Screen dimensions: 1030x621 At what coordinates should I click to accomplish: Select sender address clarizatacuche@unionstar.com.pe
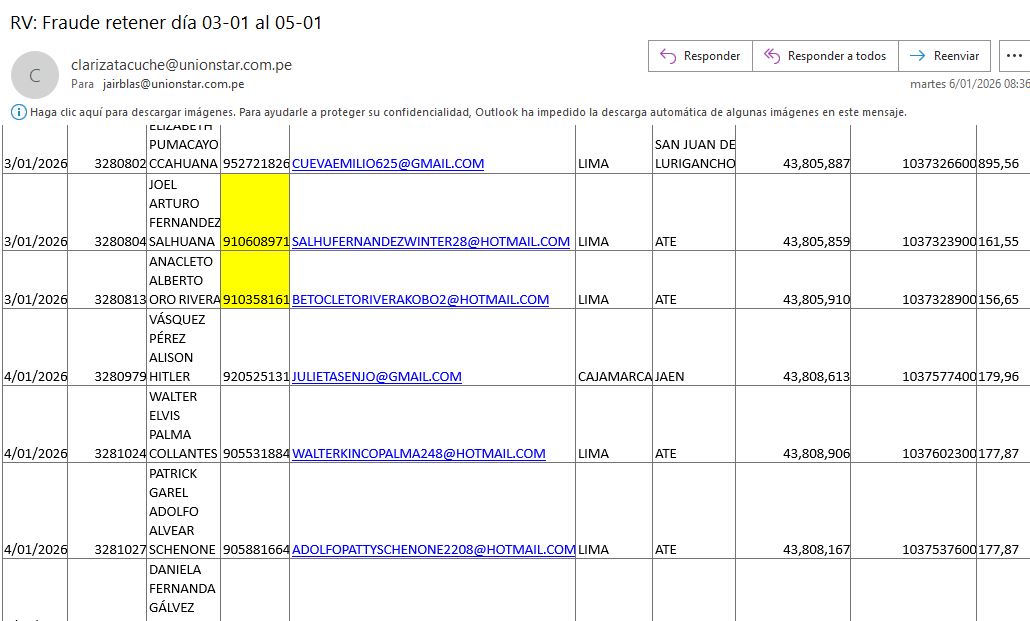click(181, 65)
